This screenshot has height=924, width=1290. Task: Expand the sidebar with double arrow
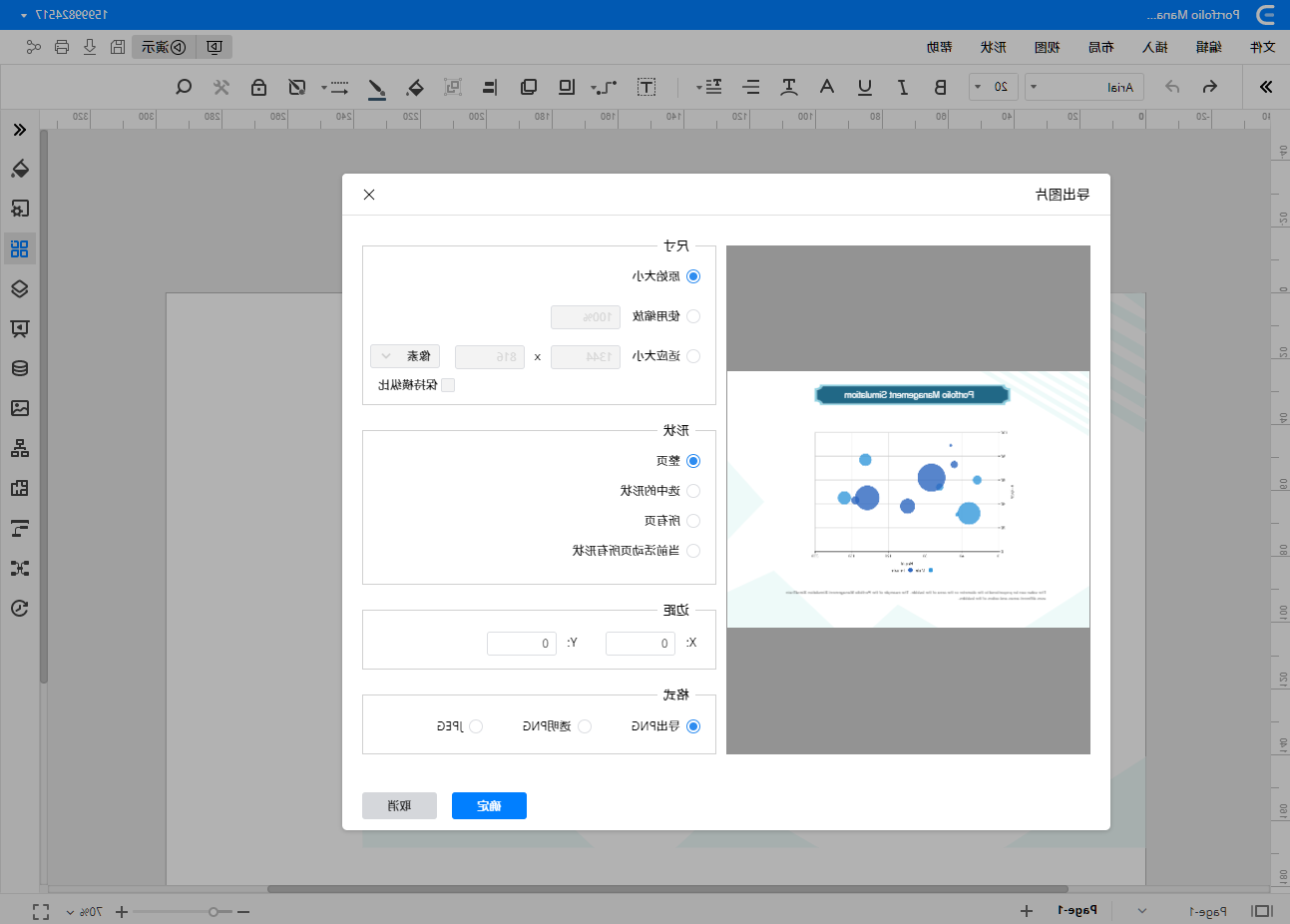click(20, 130)
